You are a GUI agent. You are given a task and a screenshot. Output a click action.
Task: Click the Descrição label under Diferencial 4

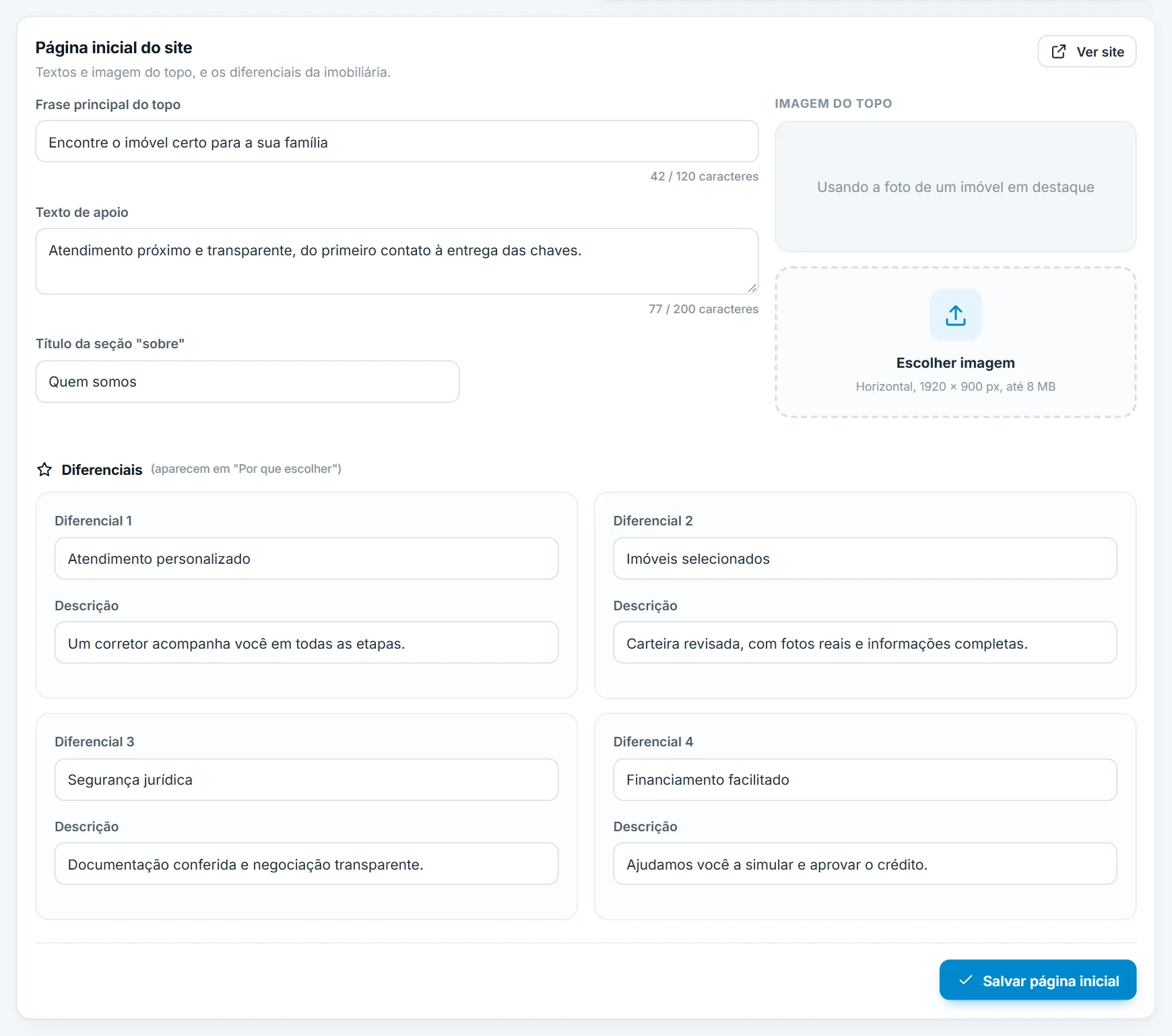pyautogui.click(x=645, y=827)
